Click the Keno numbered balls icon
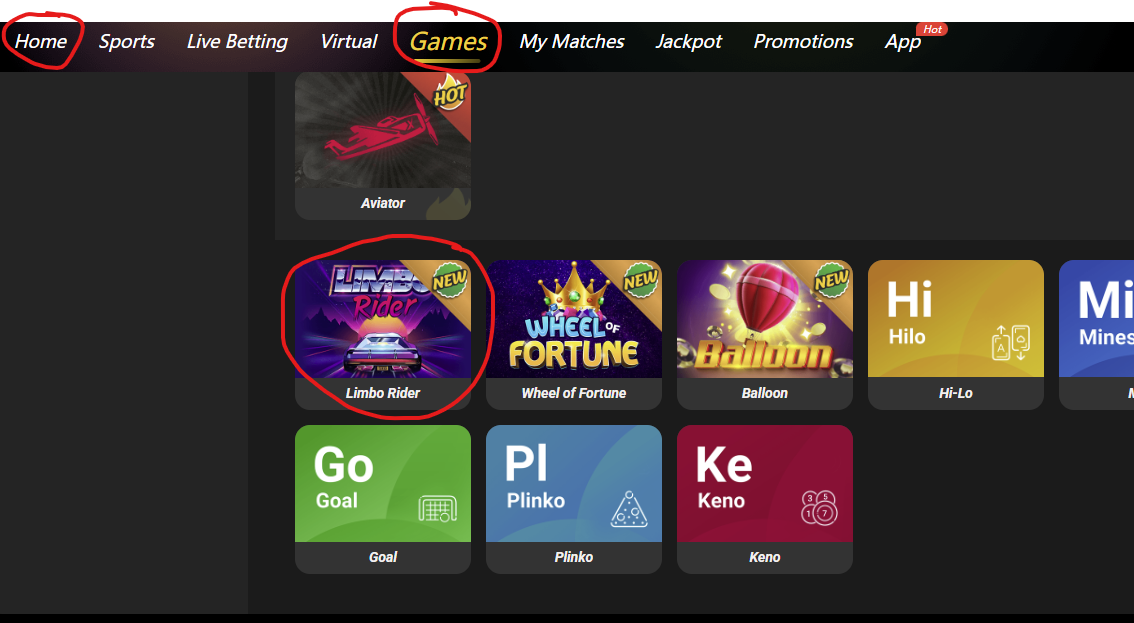This screenshot has width=1134, height=623. 819,507
